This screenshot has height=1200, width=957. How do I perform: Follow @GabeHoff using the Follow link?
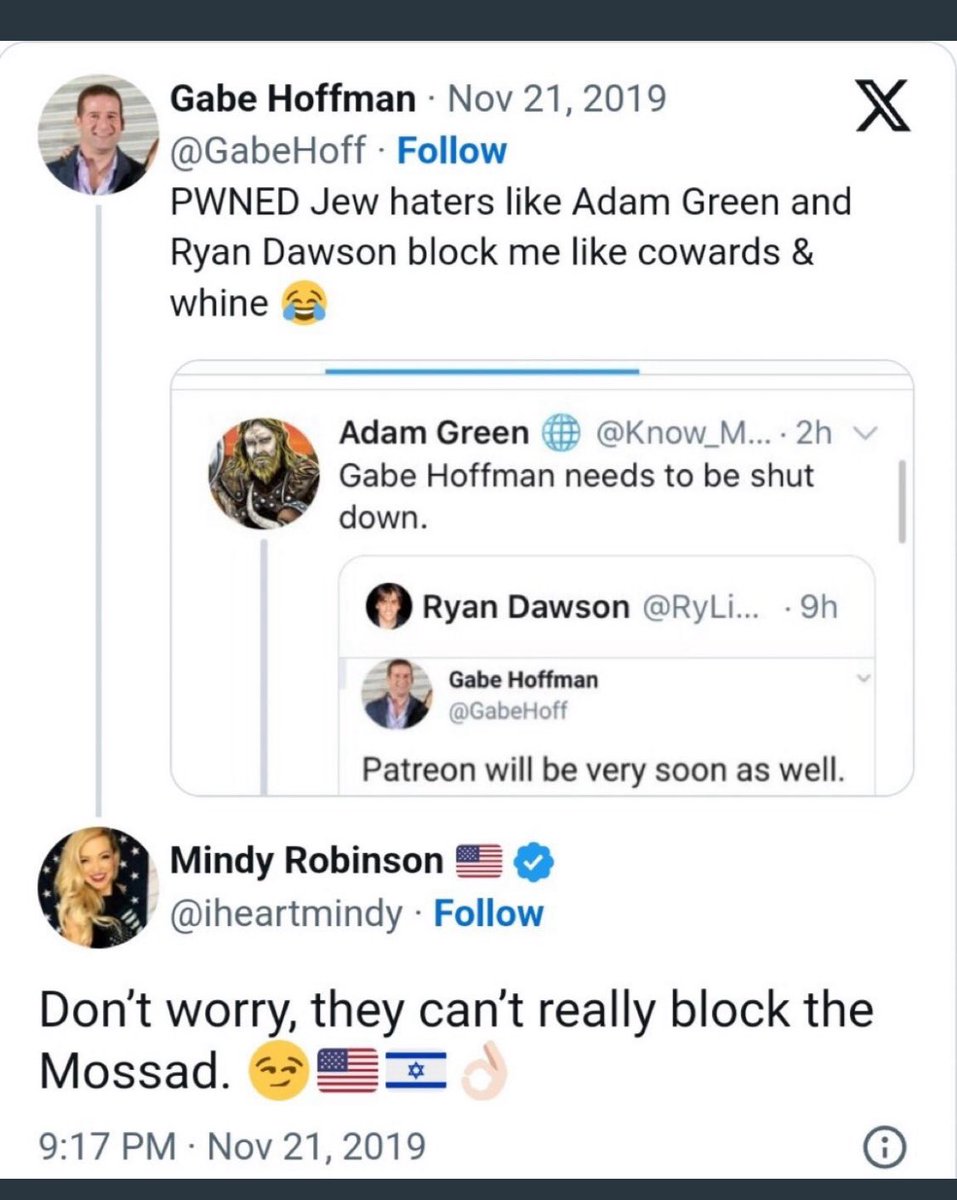(x=452, y=151)
